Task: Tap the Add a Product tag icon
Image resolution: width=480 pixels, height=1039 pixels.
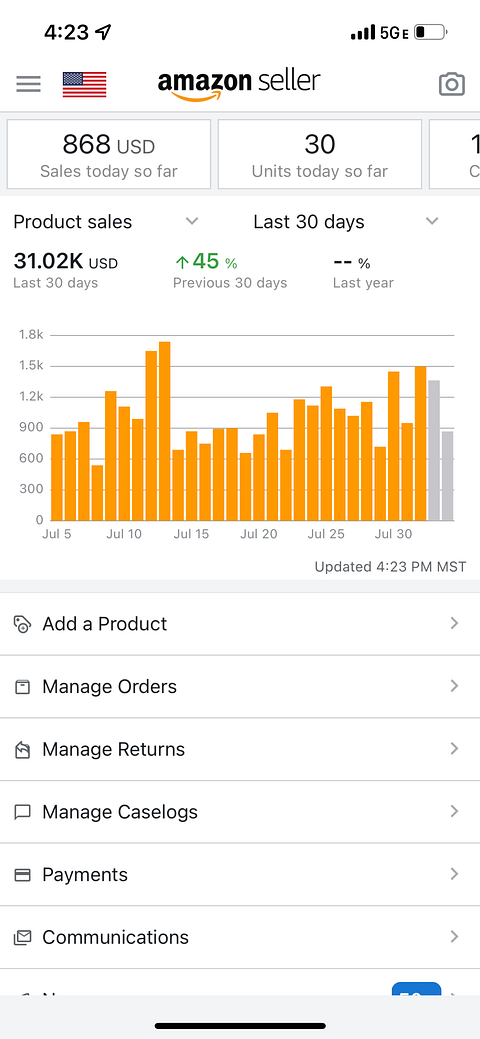Action: [23, 624]
